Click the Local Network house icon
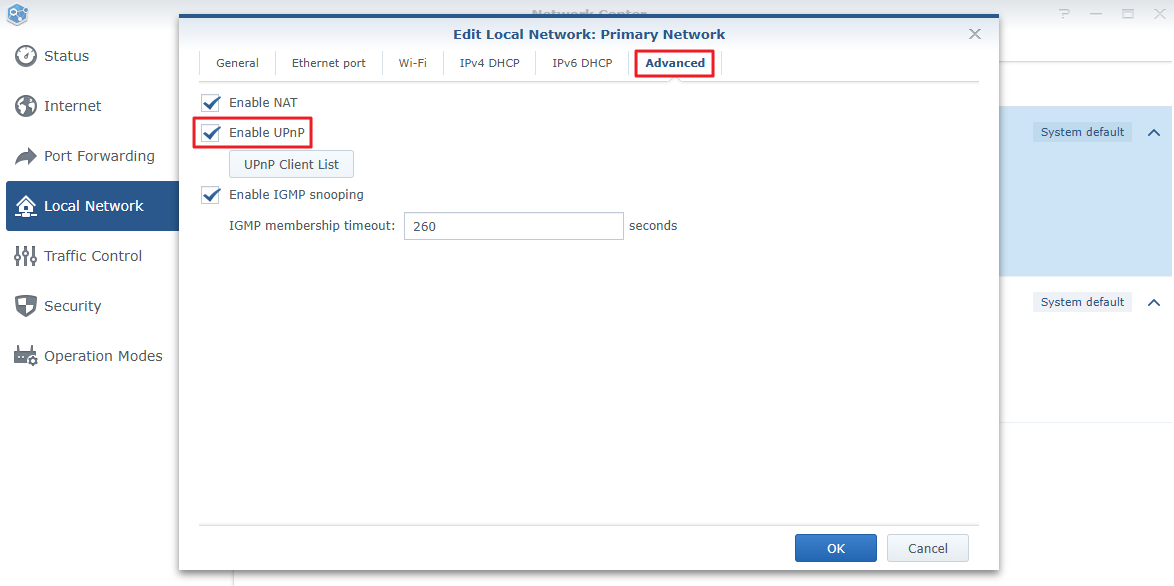The width and height of the screenshot is (1174, 586). pyautogui.click(x=26, y=206)
